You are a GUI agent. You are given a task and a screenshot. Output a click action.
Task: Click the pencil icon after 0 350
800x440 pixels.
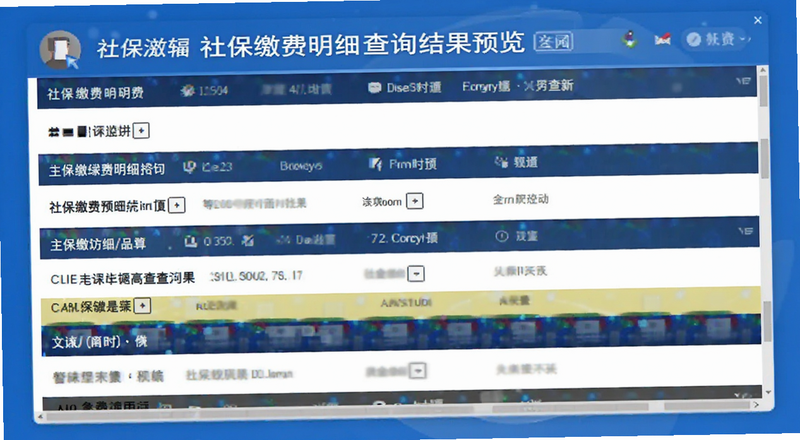point(248,240)
